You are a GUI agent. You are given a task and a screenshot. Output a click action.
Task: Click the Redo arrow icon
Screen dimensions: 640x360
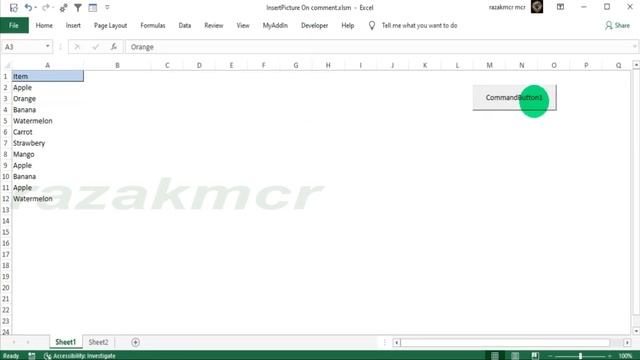[x=46, y=7]
